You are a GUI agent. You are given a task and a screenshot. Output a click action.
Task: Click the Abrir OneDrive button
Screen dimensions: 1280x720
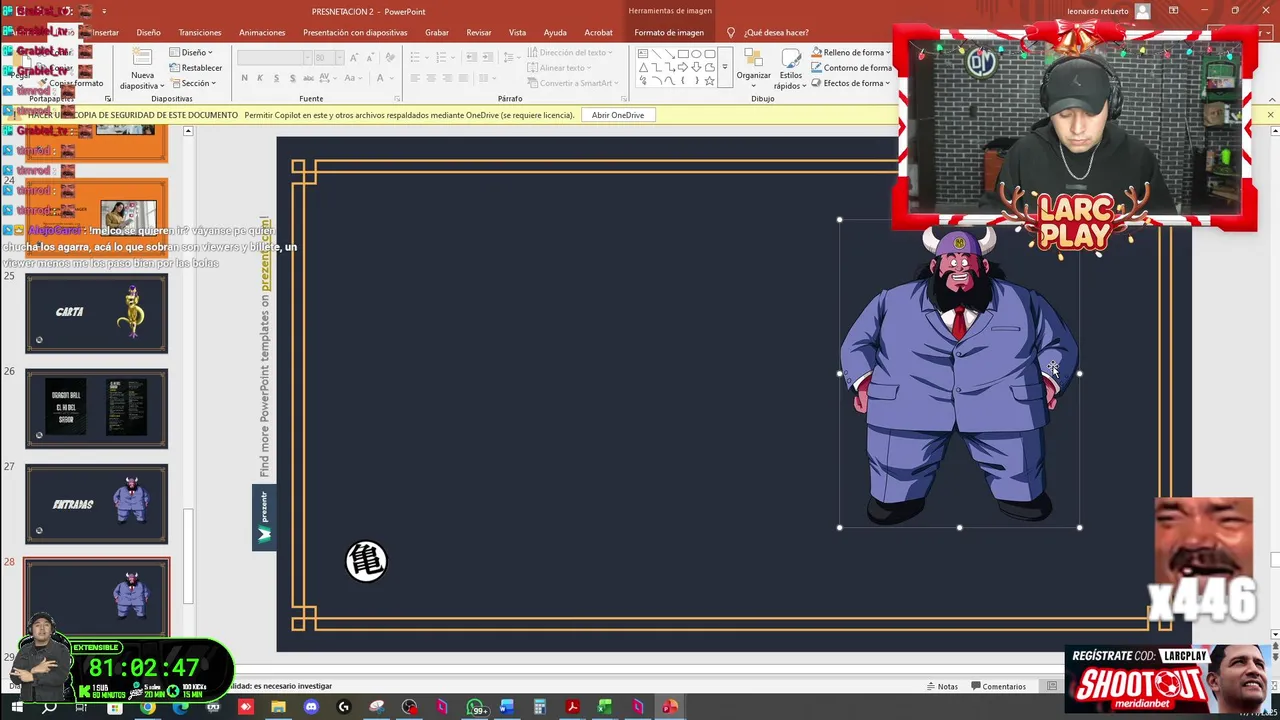(x=617, y=115)
